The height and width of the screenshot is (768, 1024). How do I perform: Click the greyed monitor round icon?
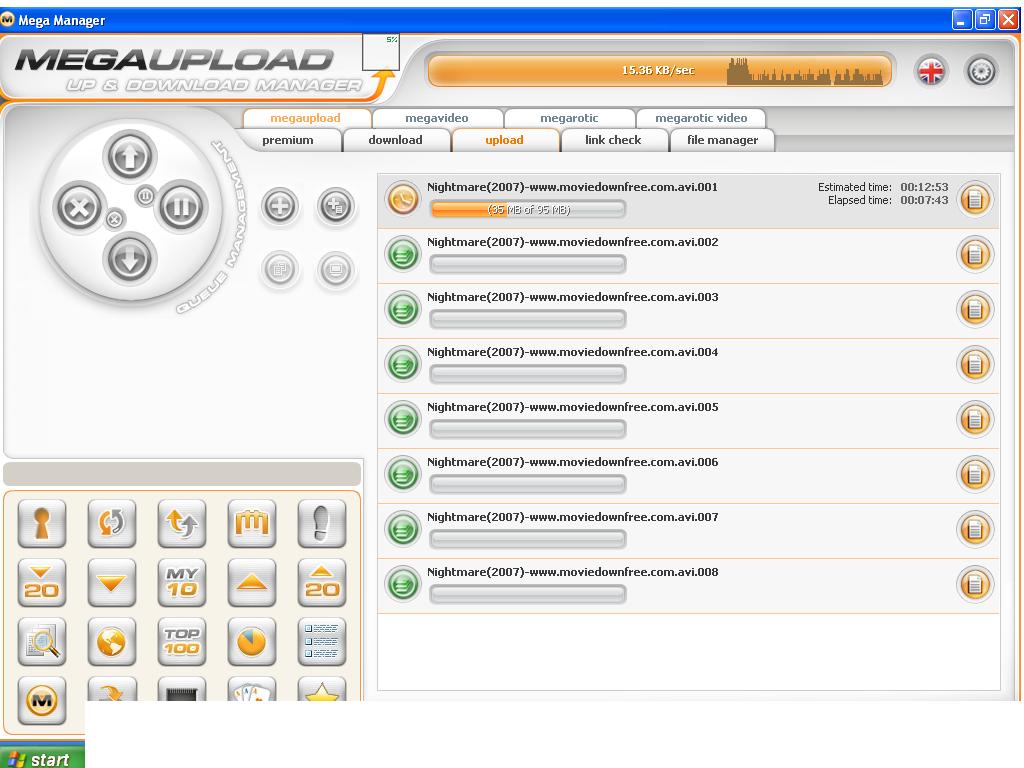[336, 269]
